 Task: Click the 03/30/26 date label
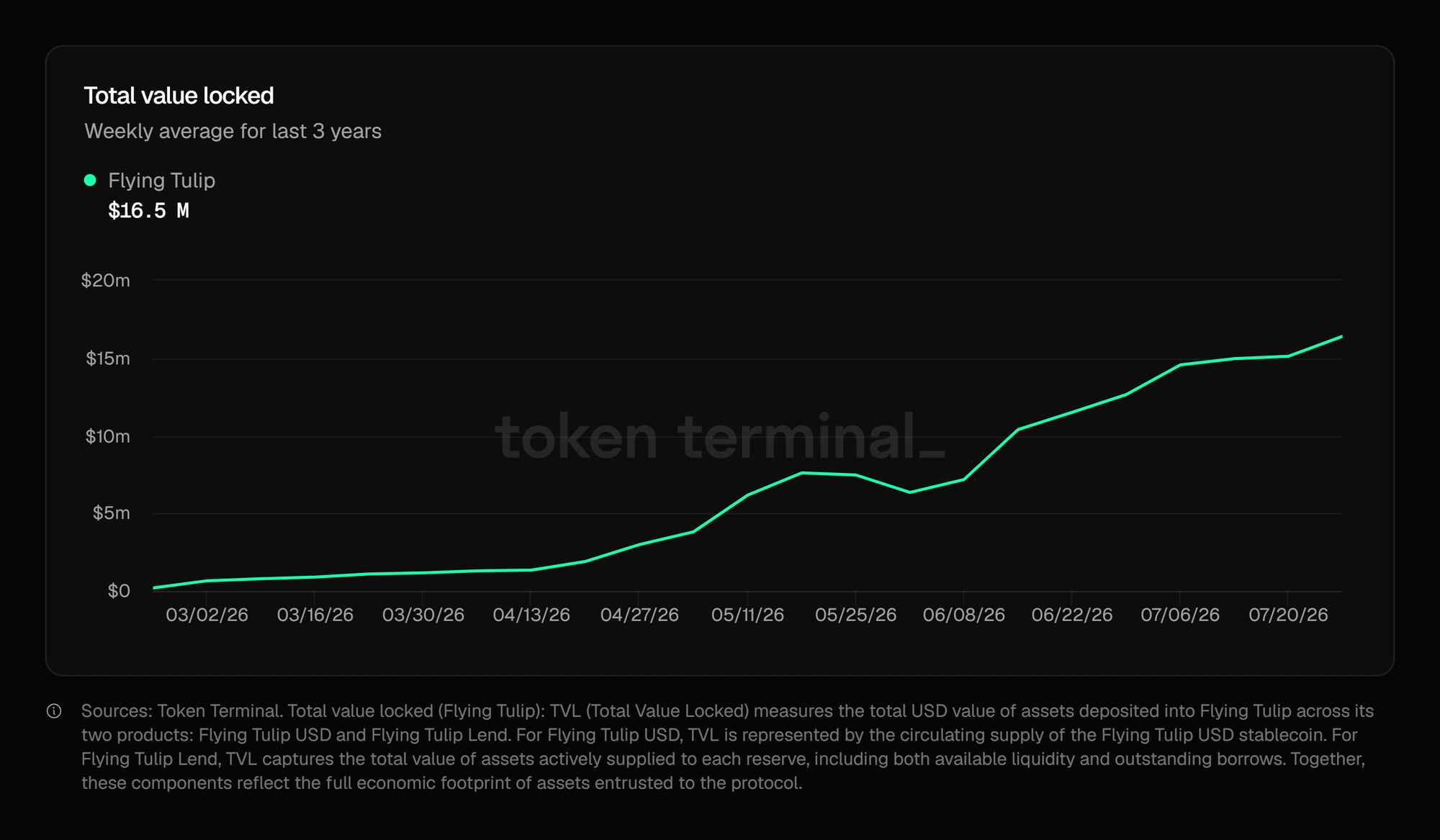coord(423,615)
